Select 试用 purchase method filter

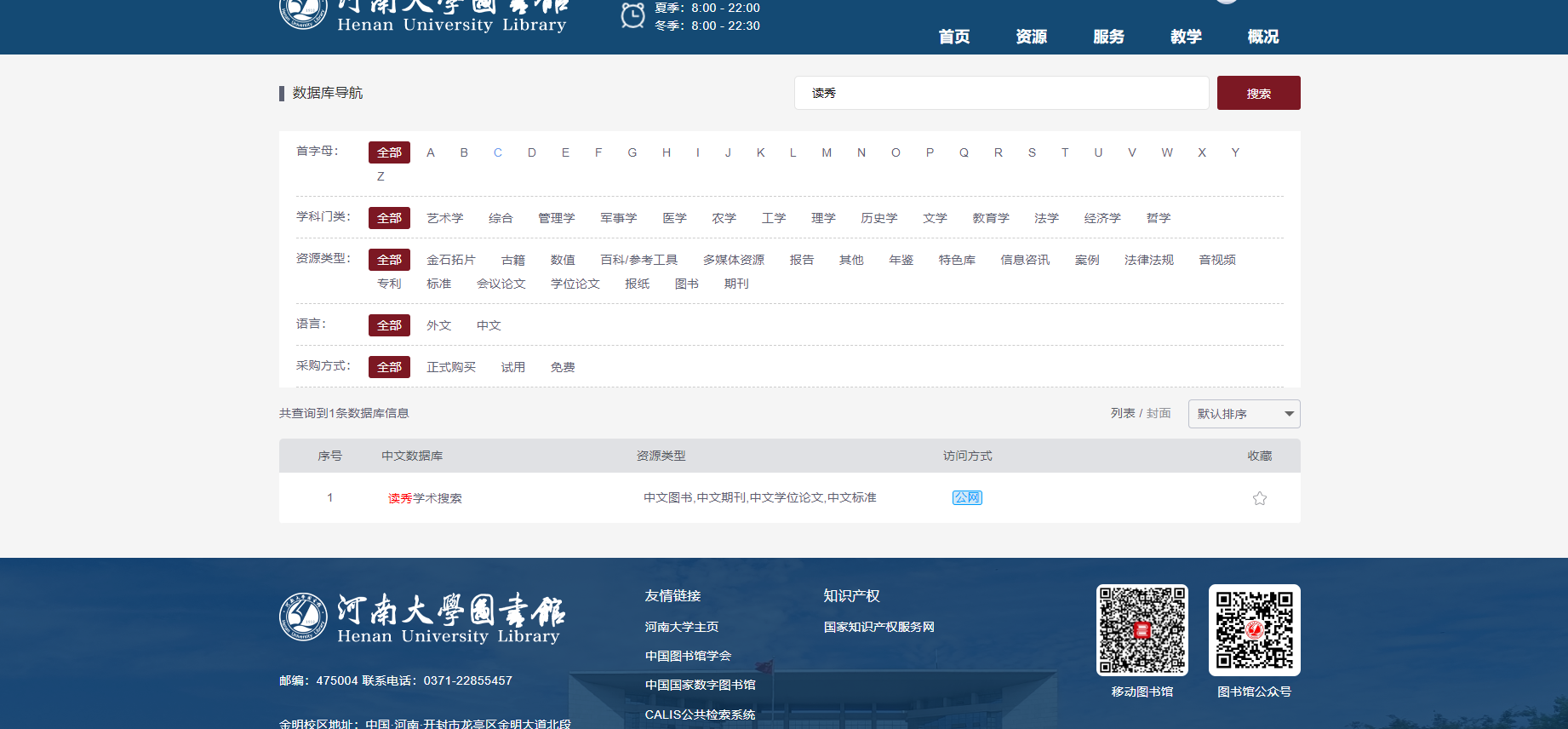click(x=512, y=367)
